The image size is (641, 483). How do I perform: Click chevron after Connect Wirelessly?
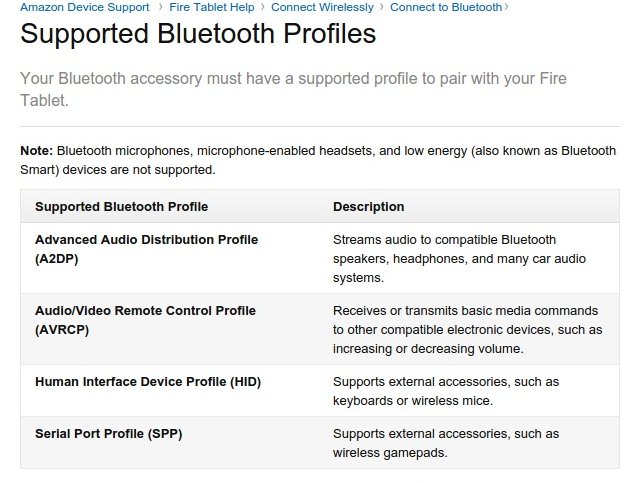click(x=382, y=7)
